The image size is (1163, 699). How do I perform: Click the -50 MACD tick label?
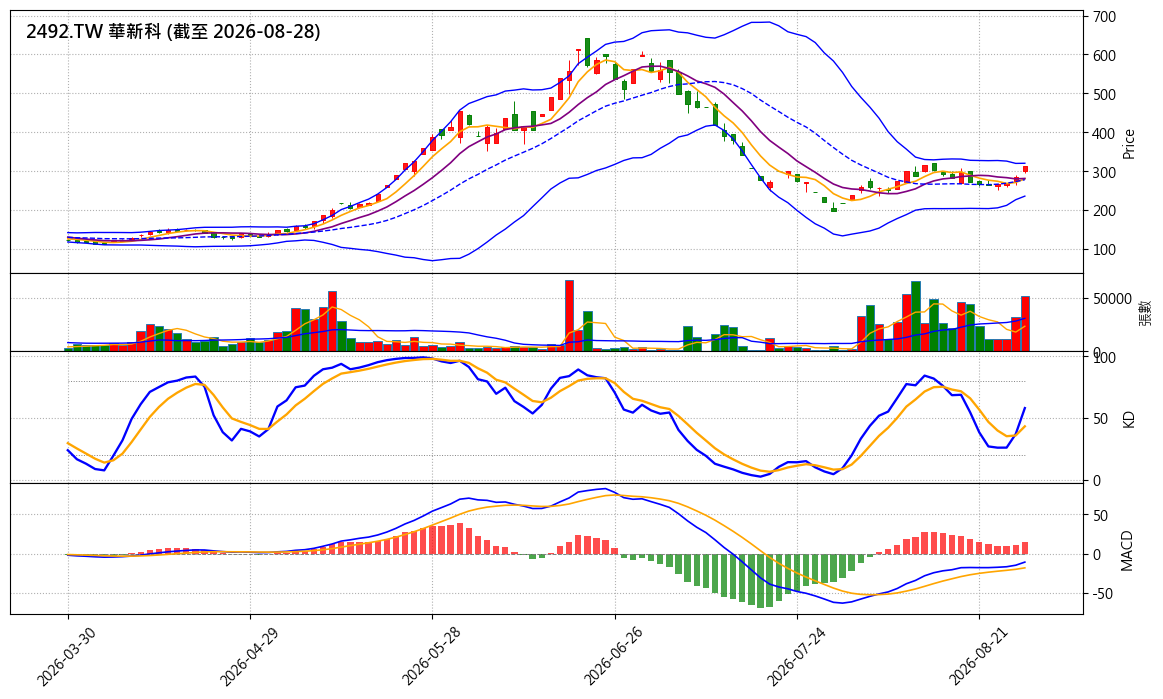click(1101, 594)
